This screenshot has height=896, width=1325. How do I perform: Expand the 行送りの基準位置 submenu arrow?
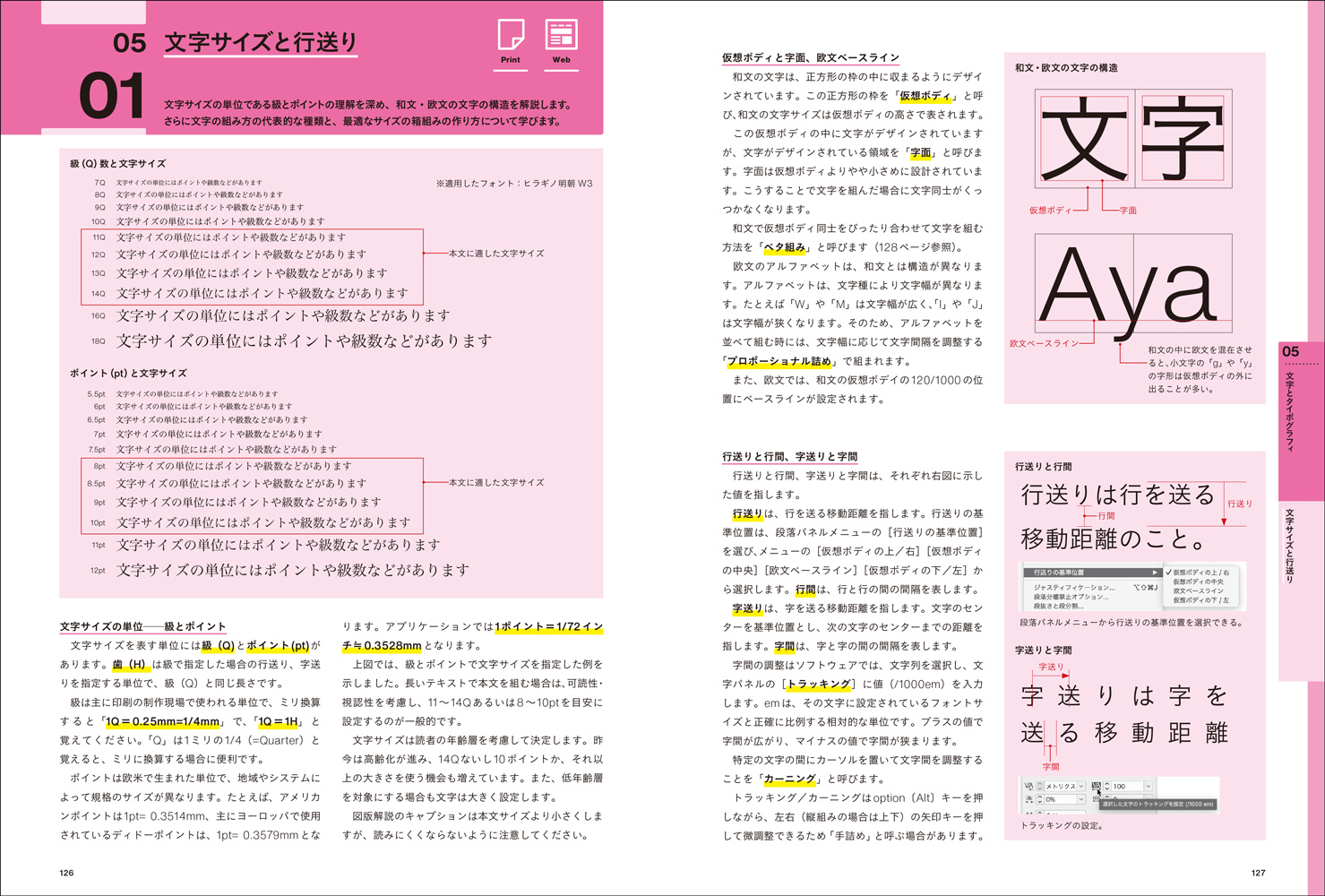(x=1155, y=572)
